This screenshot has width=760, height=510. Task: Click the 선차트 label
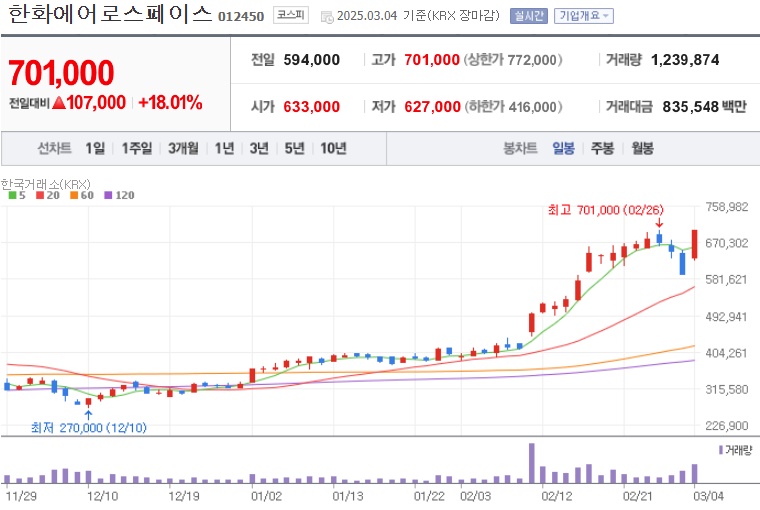point(54,148)
